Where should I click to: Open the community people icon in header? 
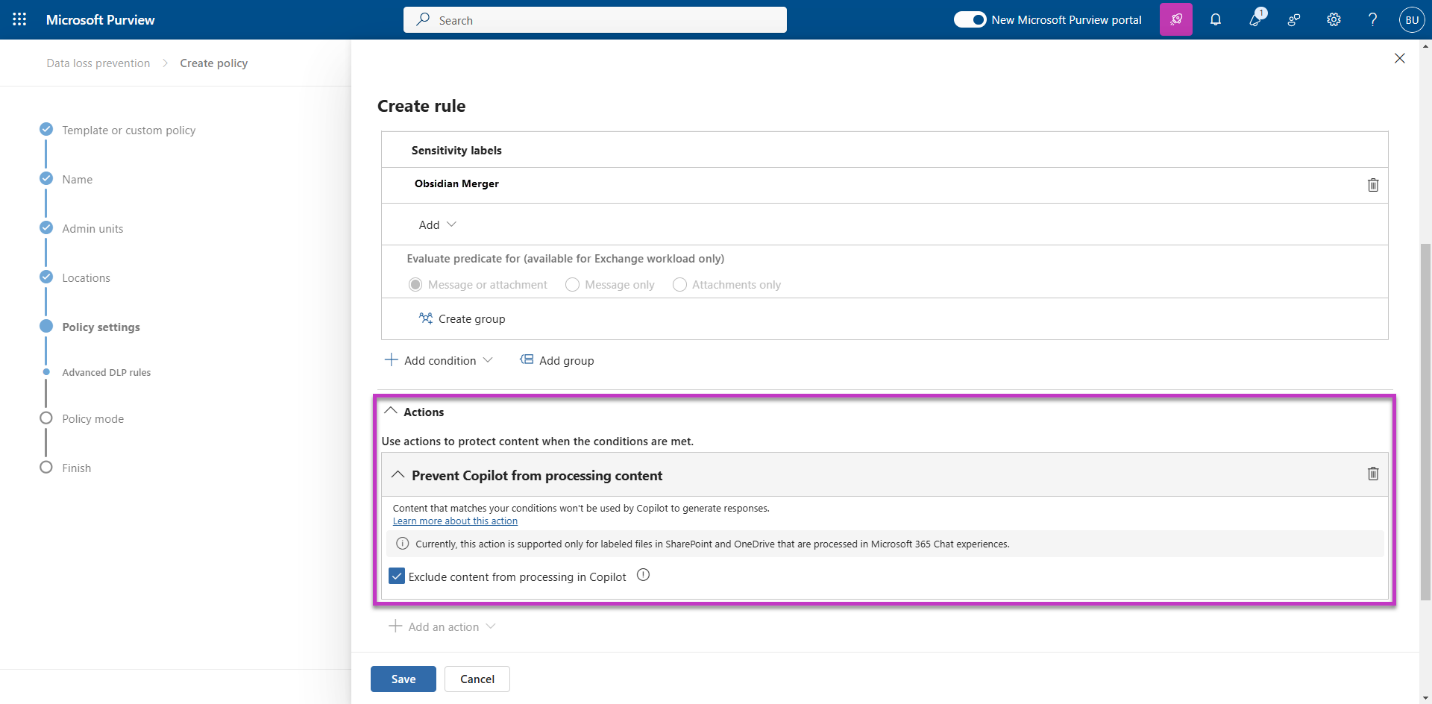pyautogui.click(x=1294, y=20)
